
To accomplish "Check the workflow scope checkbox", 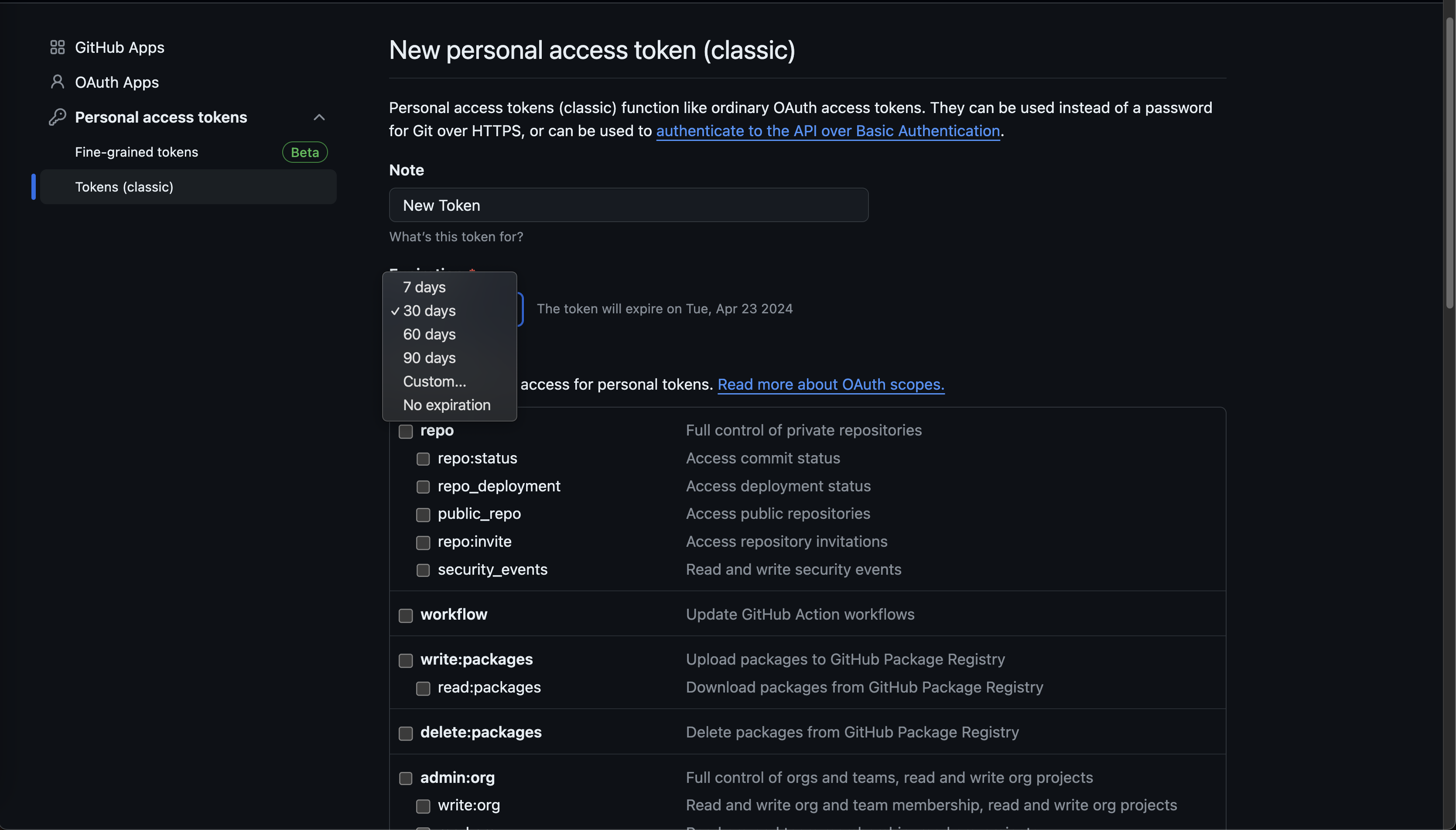I will coord(406,616).
